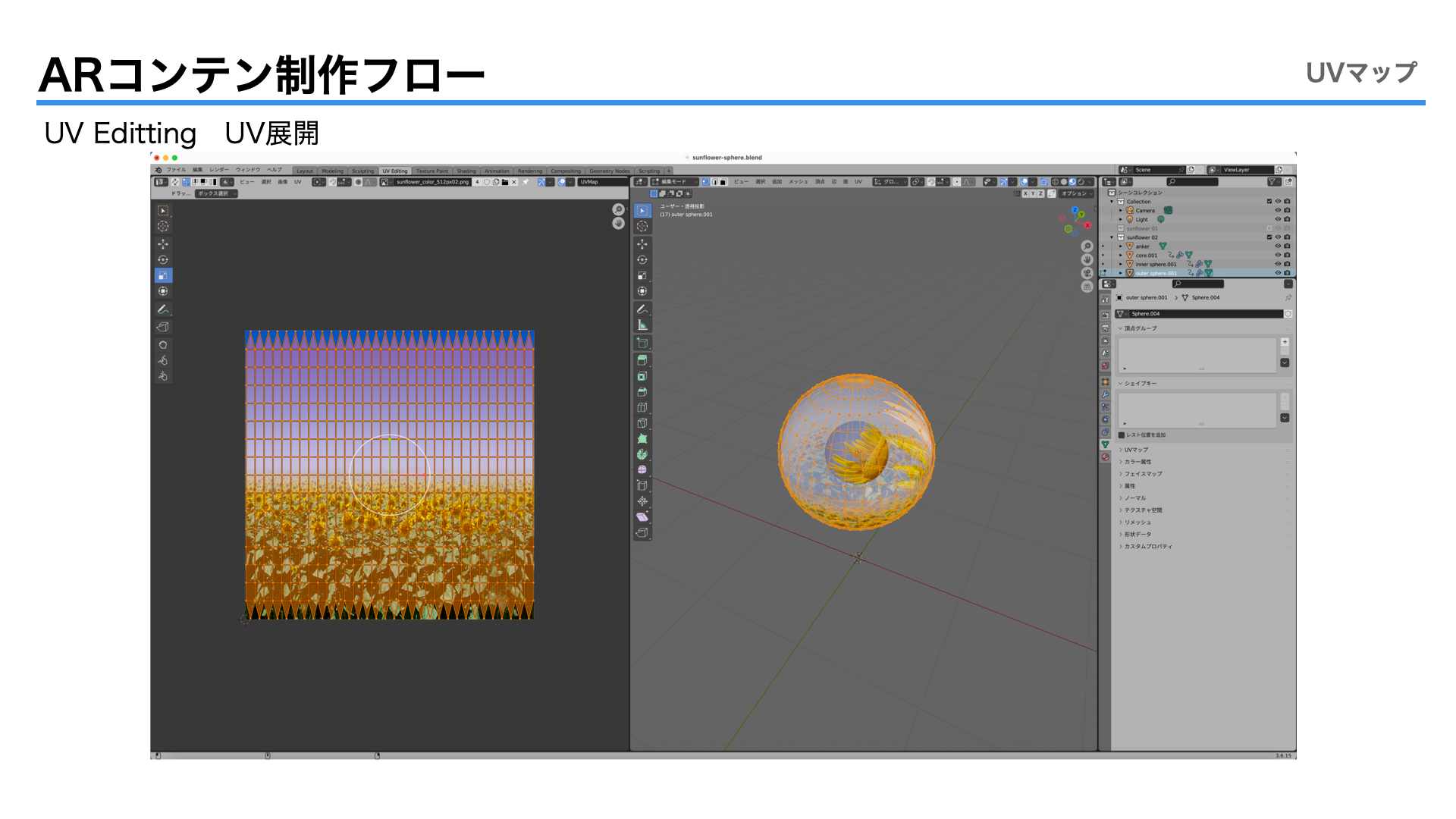Screen dimensions: 1456x819
Task: Add a new workspace with plus tab
Action: 669,171
